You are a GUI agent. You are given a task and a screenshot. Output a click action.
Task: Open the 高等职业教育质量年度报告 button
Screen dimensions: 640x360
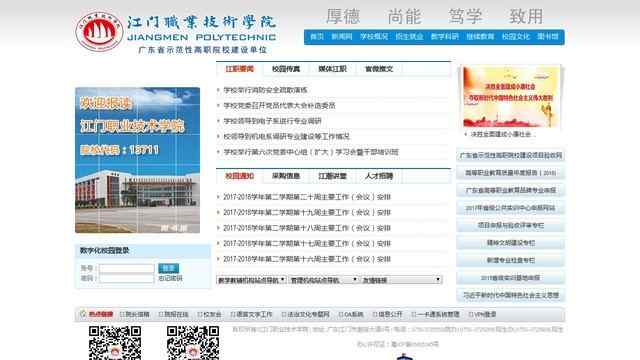tap(511, 173)
